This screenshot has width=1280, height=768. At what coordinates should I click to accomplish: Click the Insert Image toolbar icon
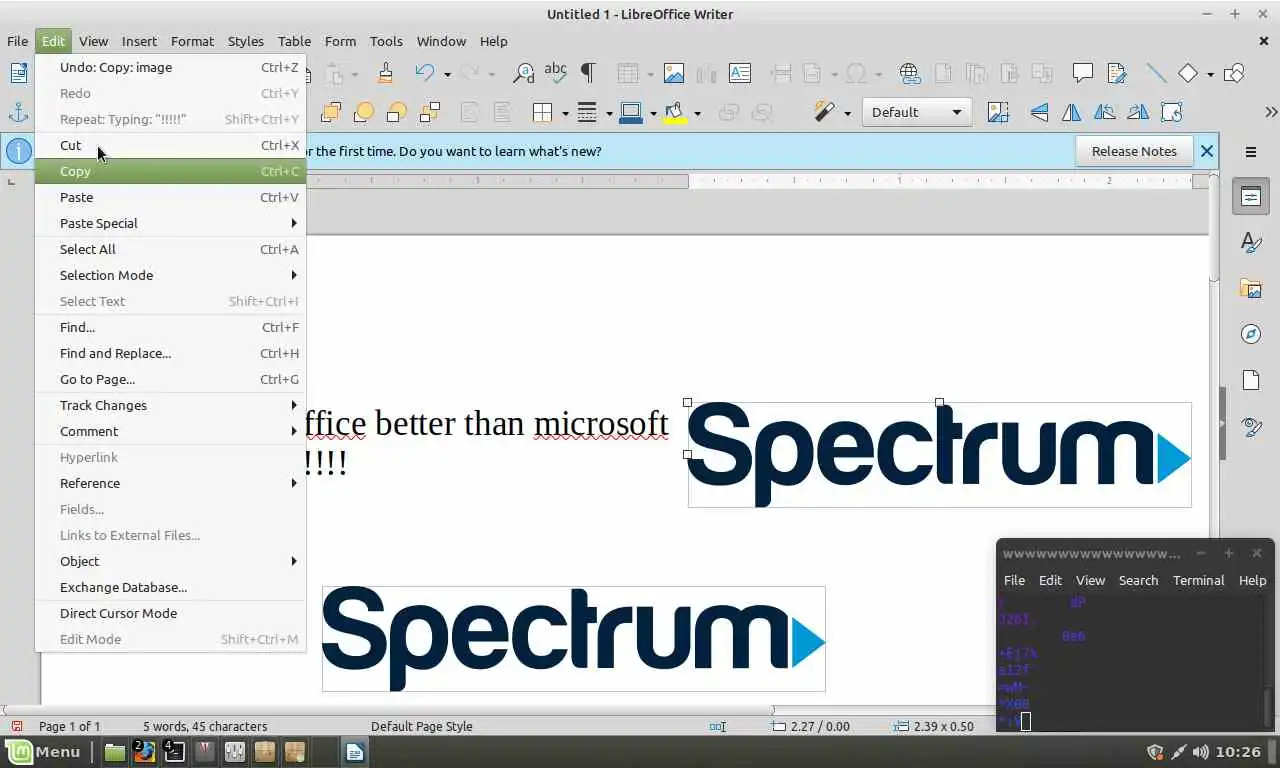674,73
